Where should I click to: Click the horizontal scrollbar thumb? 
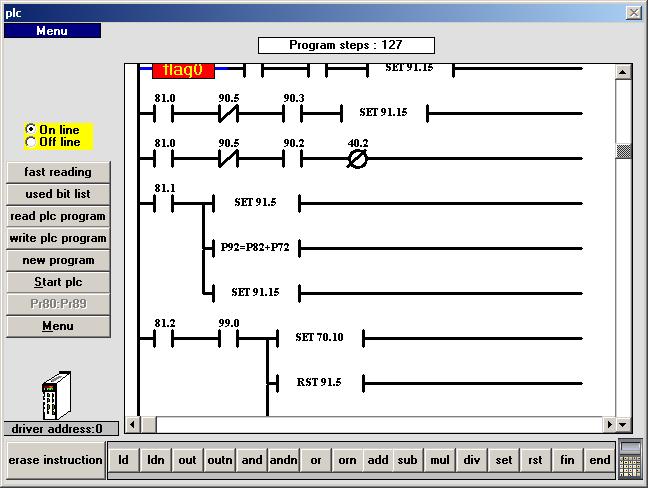coord(148,424)
